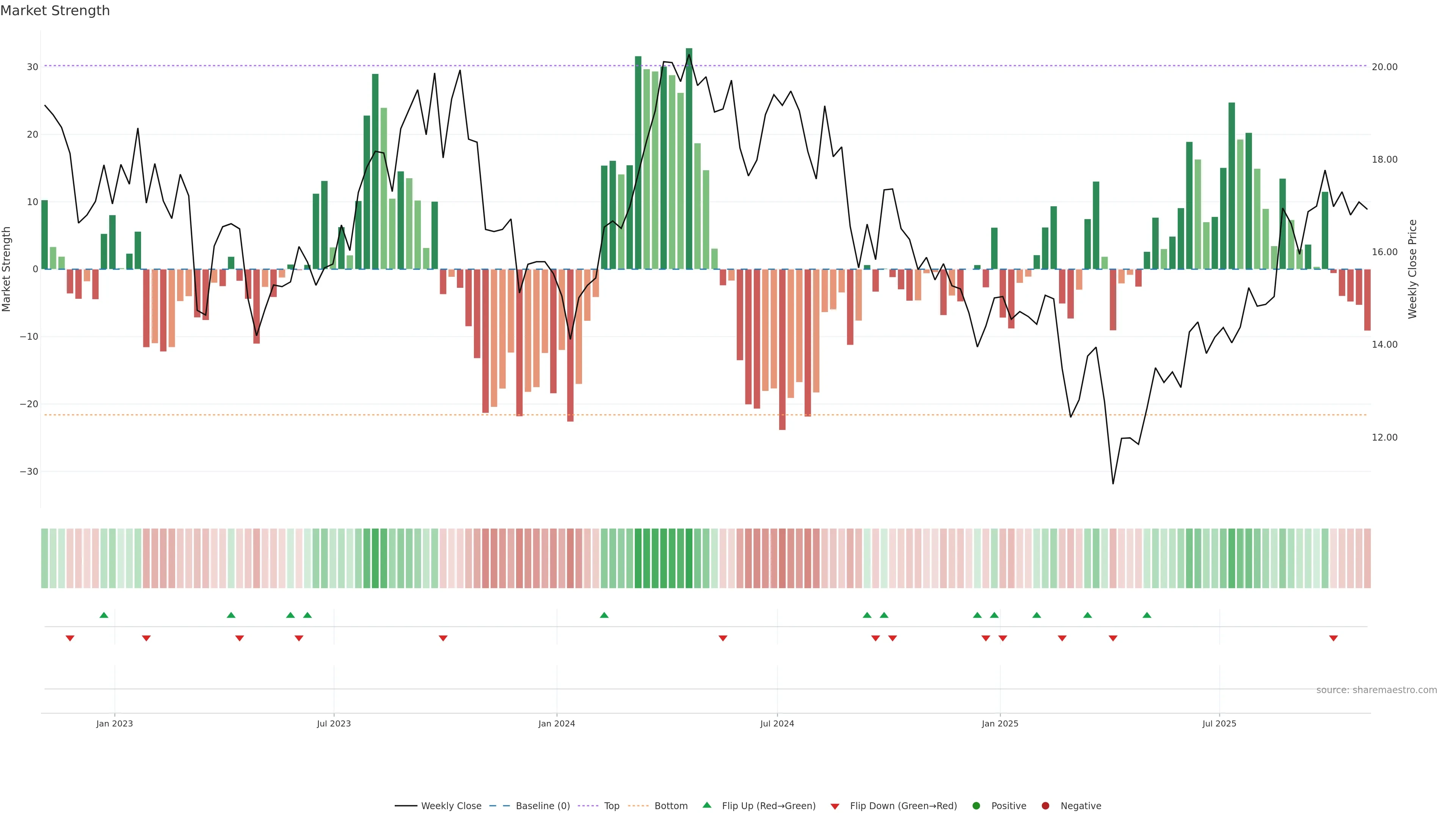This screenshot has width=1456, height=819.
Task: Click Flip Down (Green→Red) legend triangle
Action: (x=835, y=806)
